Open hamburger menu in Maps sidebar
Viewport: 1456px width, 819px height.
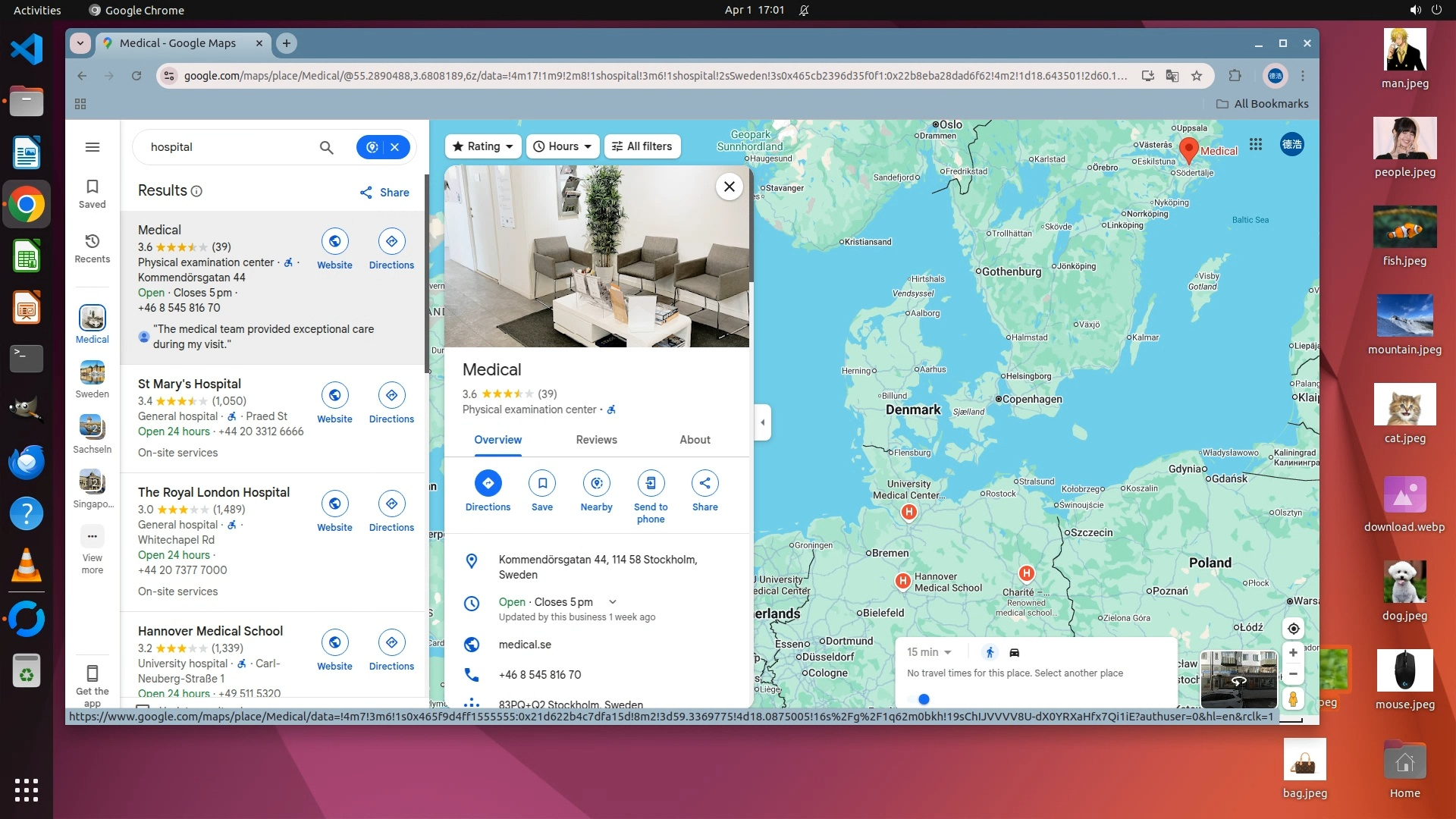[x=93, y=147]
